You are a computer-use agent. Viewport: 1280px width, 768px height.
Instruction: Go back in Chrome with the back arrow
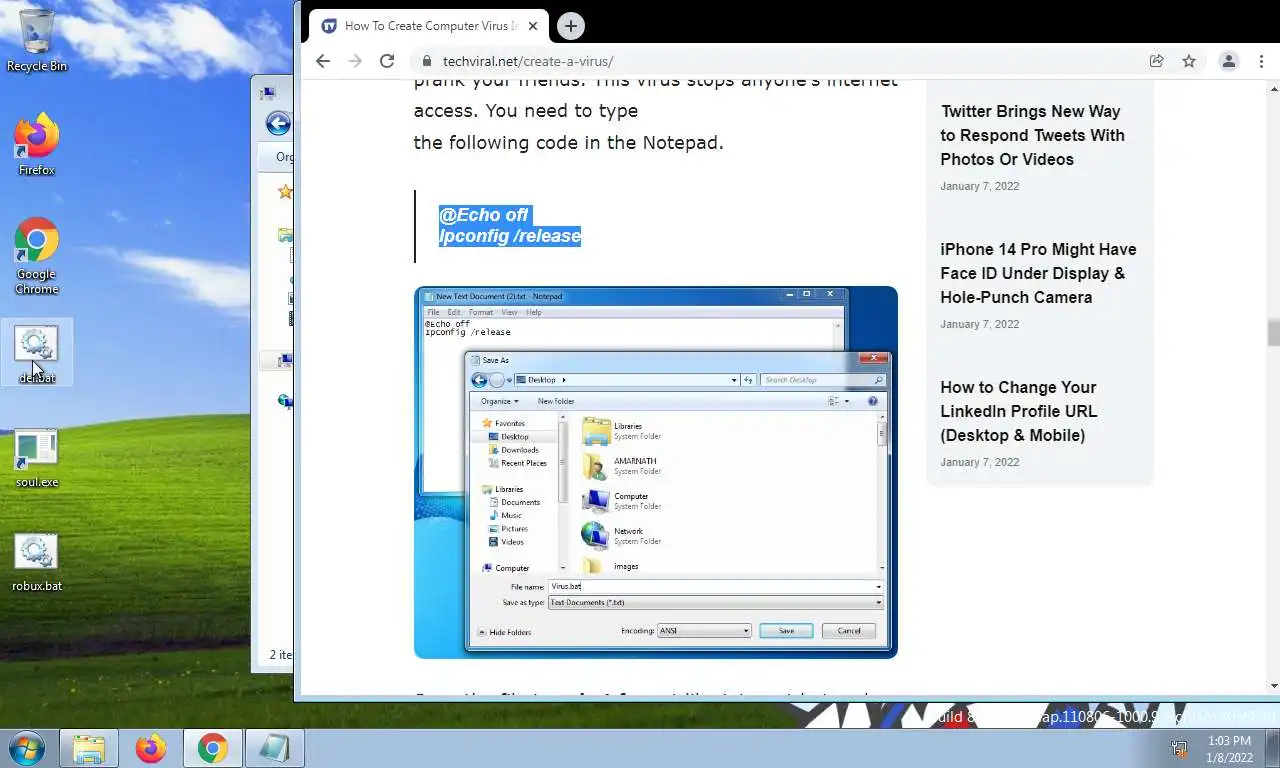[x=322, y=61]
